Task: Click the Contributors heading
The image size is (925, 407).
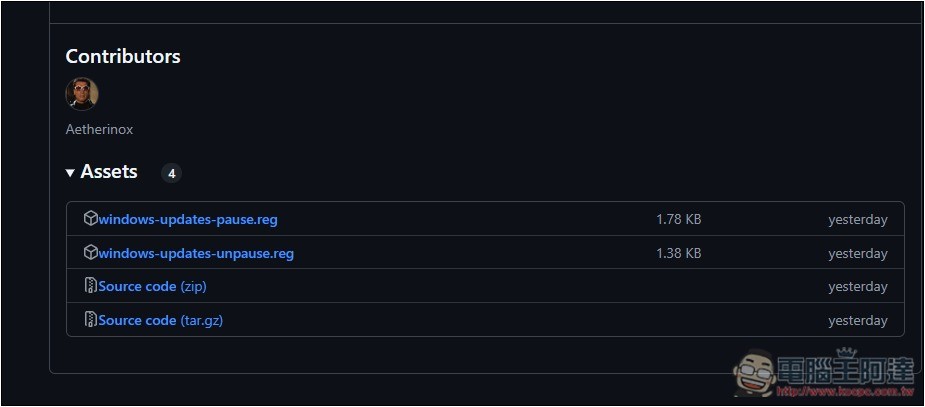Action: pyautogui.click(x=123, y=57)
